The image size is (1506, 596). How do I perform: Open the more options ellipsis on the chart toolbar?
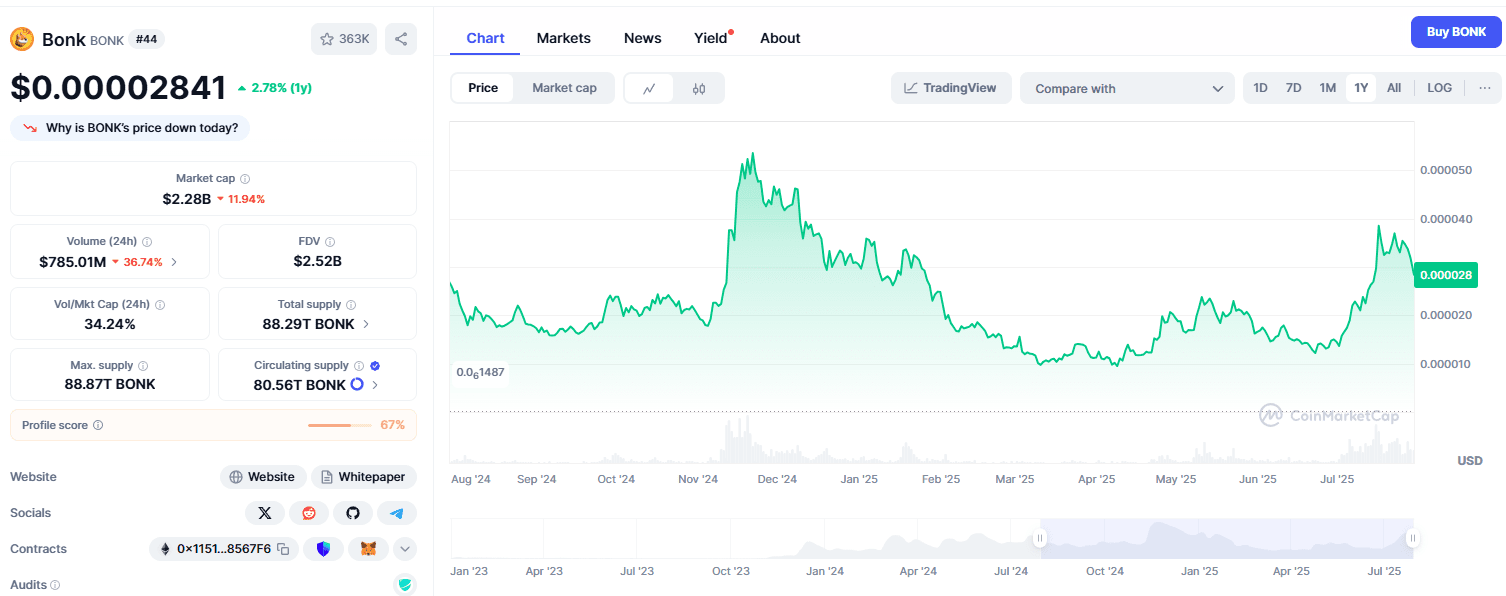(1484, 88)
